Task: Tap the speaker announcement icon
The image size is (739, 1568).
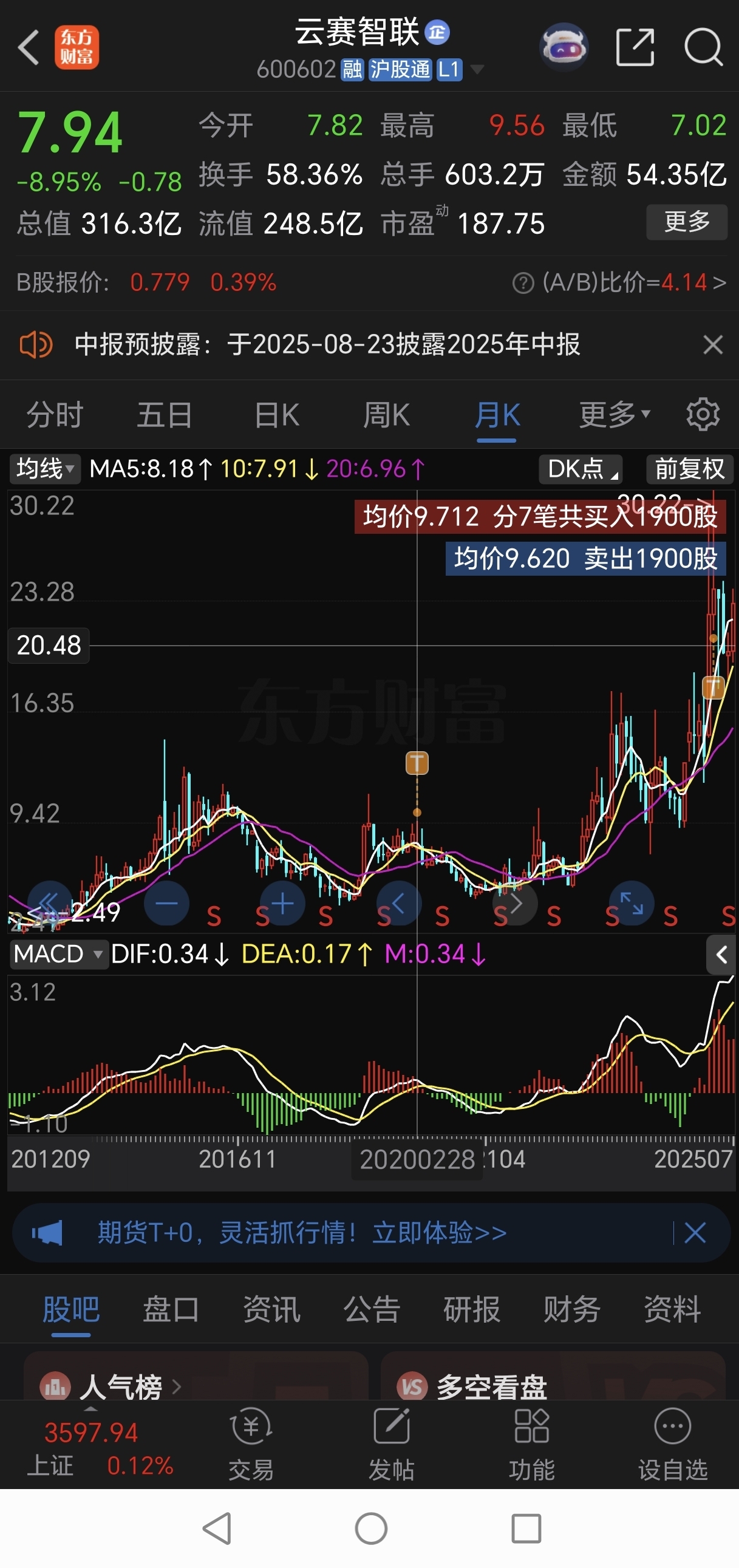Action: pyautogui.click(x=36, y=344)
